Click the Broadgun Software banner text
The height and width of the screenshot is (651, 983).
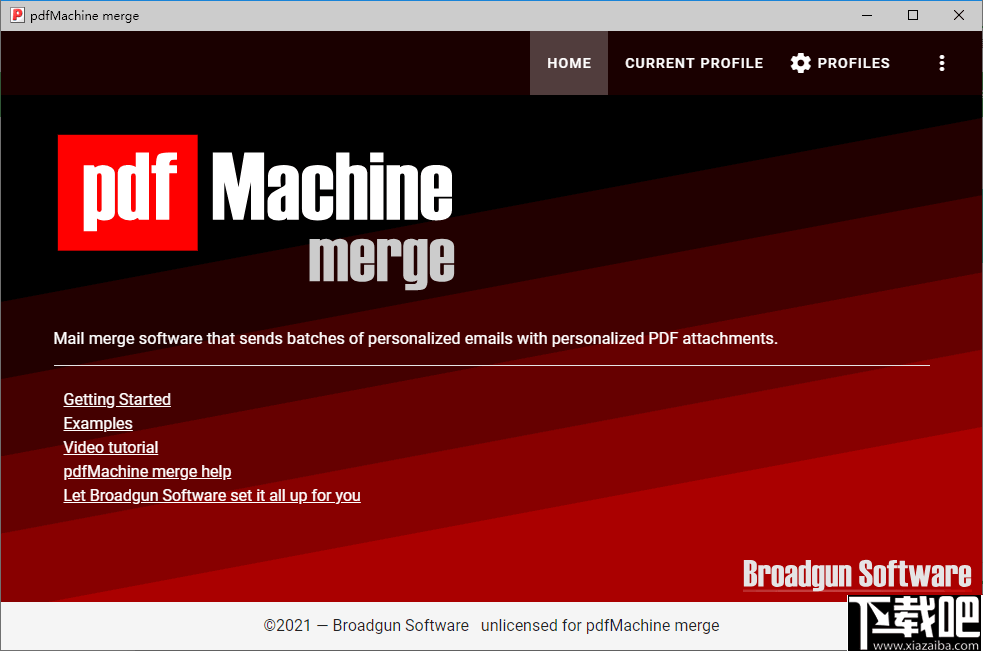click(x=856, y=575)
